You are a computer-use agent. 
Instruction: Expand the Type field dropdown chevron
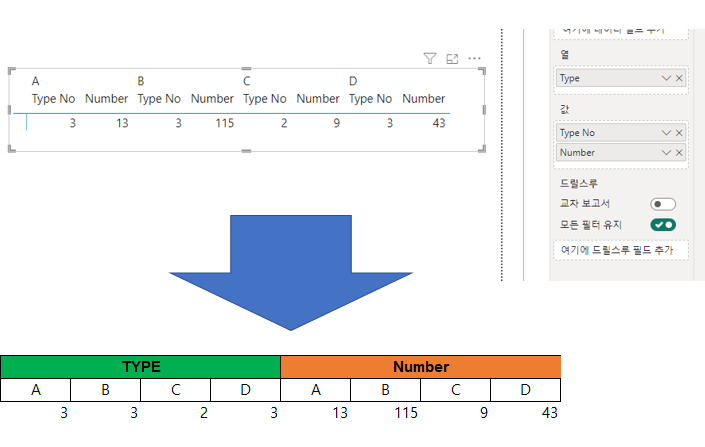666,78
